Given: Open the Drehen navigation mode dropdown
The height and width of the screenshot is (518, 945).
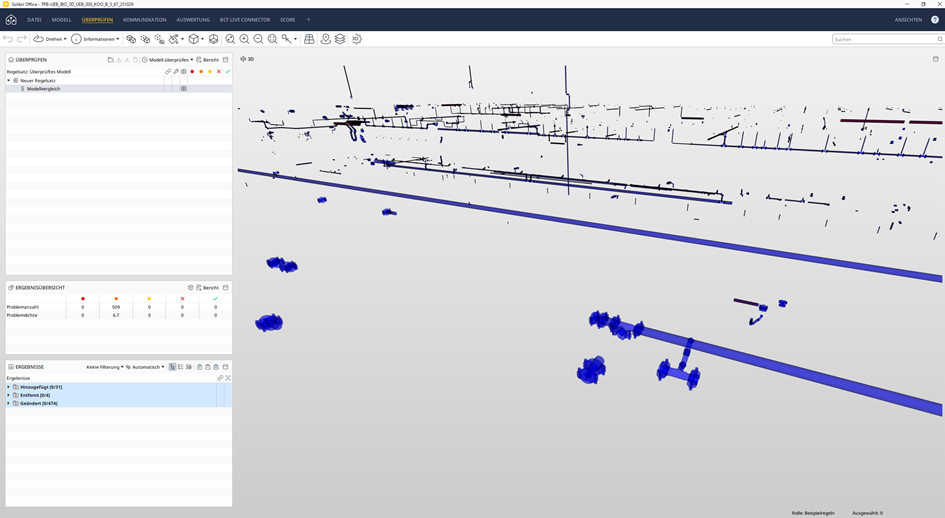Looking at the screenshot, I should click(49, 39).
